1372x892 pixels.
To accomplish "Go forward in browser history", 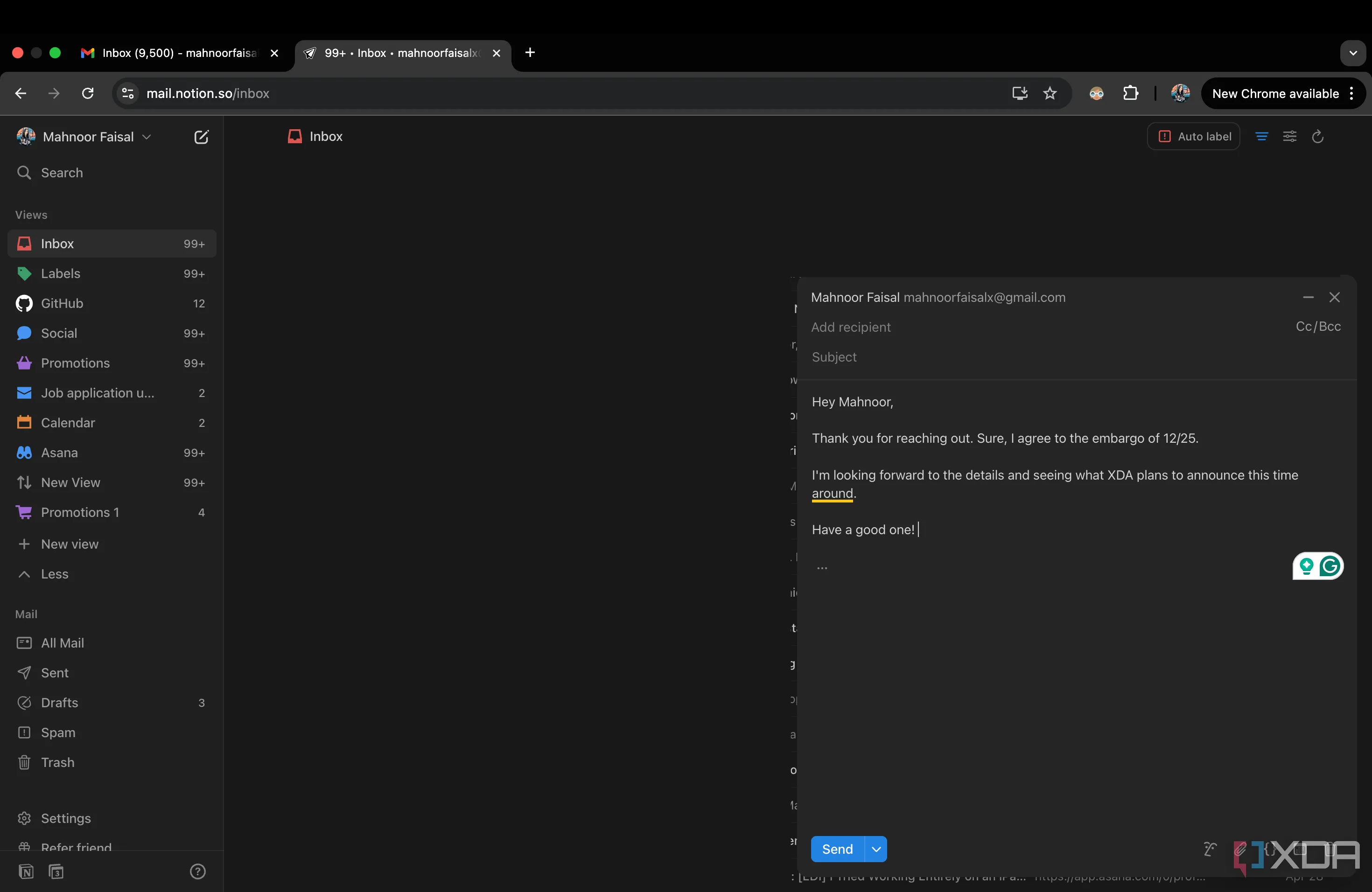I will click(x=54, y=93).
